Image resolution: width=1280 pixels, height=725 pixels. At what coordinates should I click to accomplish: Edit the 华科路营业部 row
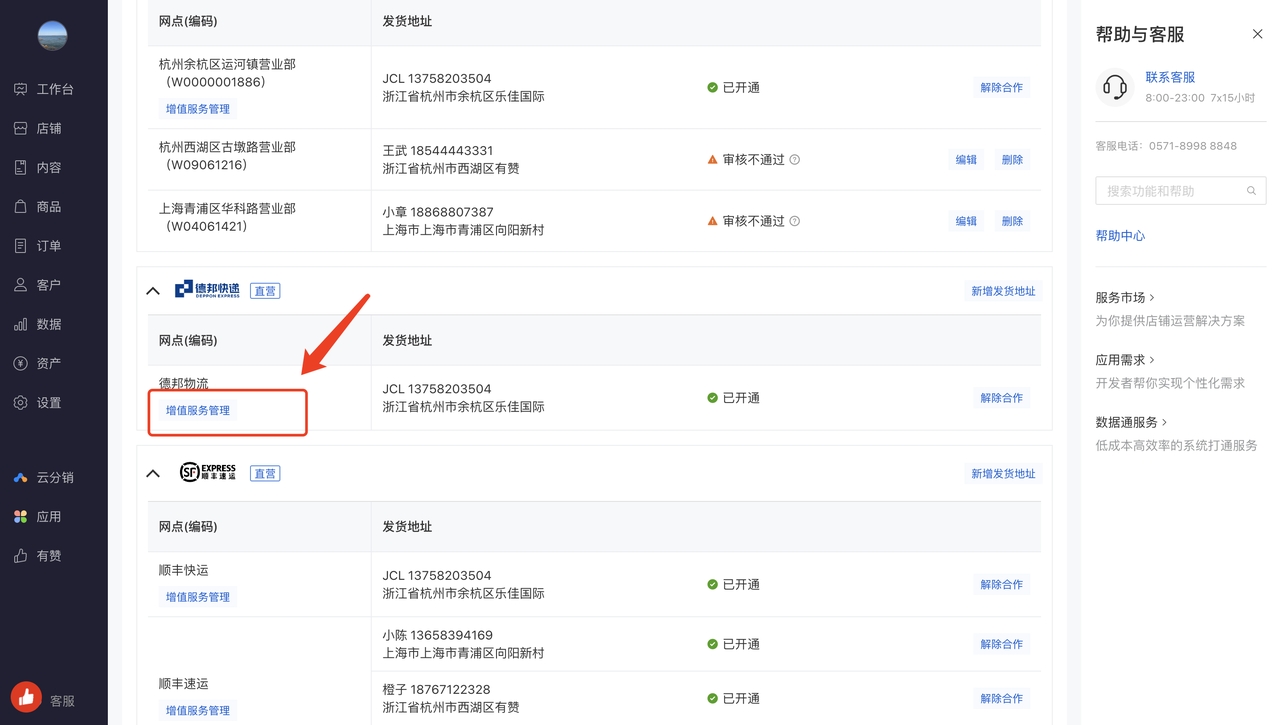pyautogui.click(x=966, y=221)
